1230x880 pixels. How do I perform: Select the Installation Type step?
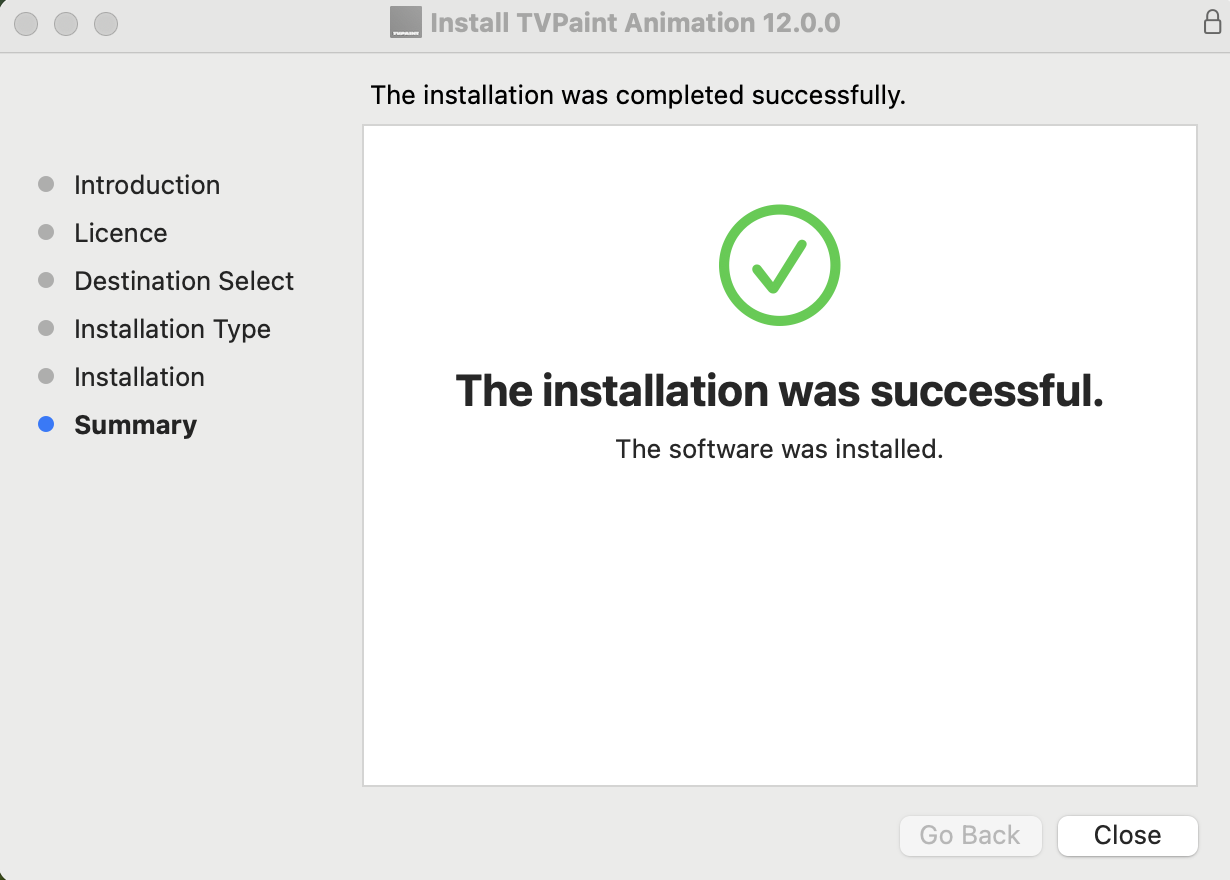click(172, 328)
